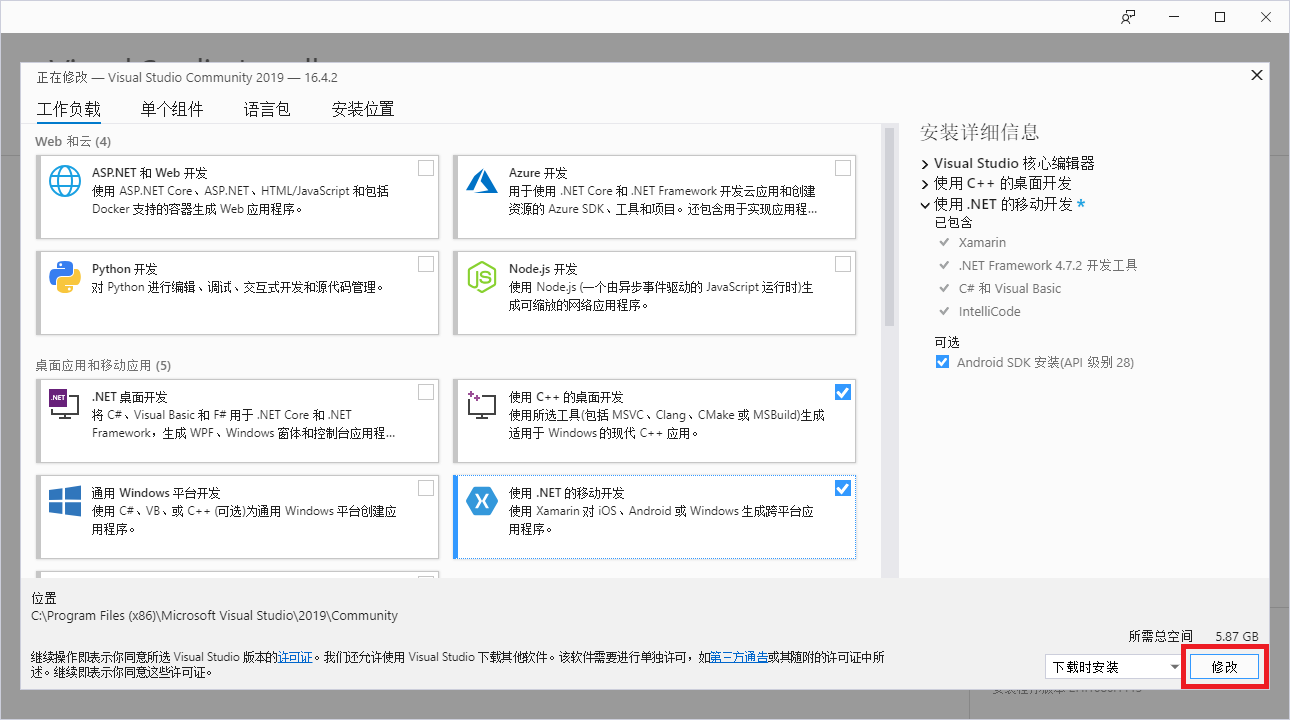
Task: Click the Xamarin included component
Action: point(982,243)
